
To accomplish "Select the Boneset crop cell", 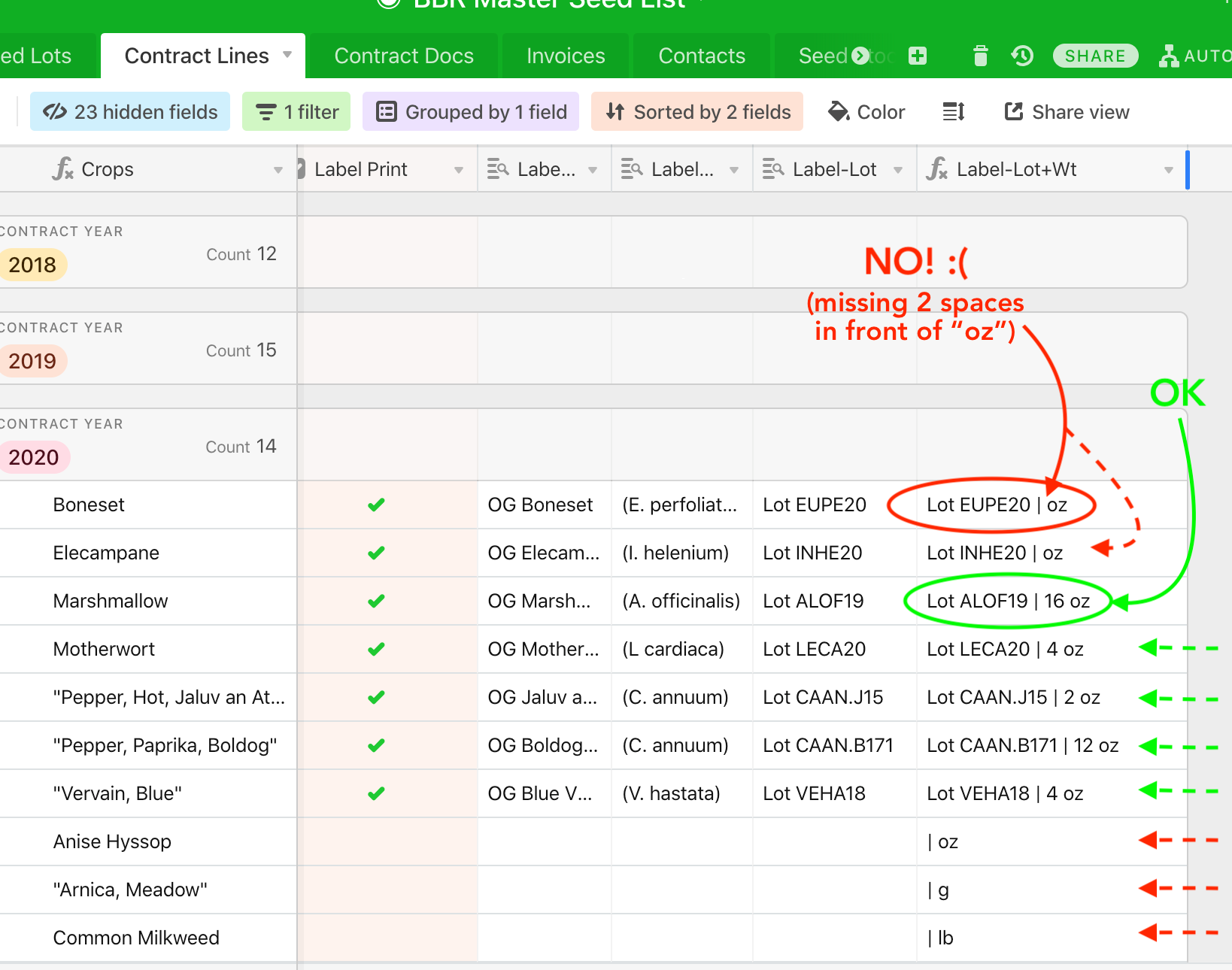I will click(148, 505).
